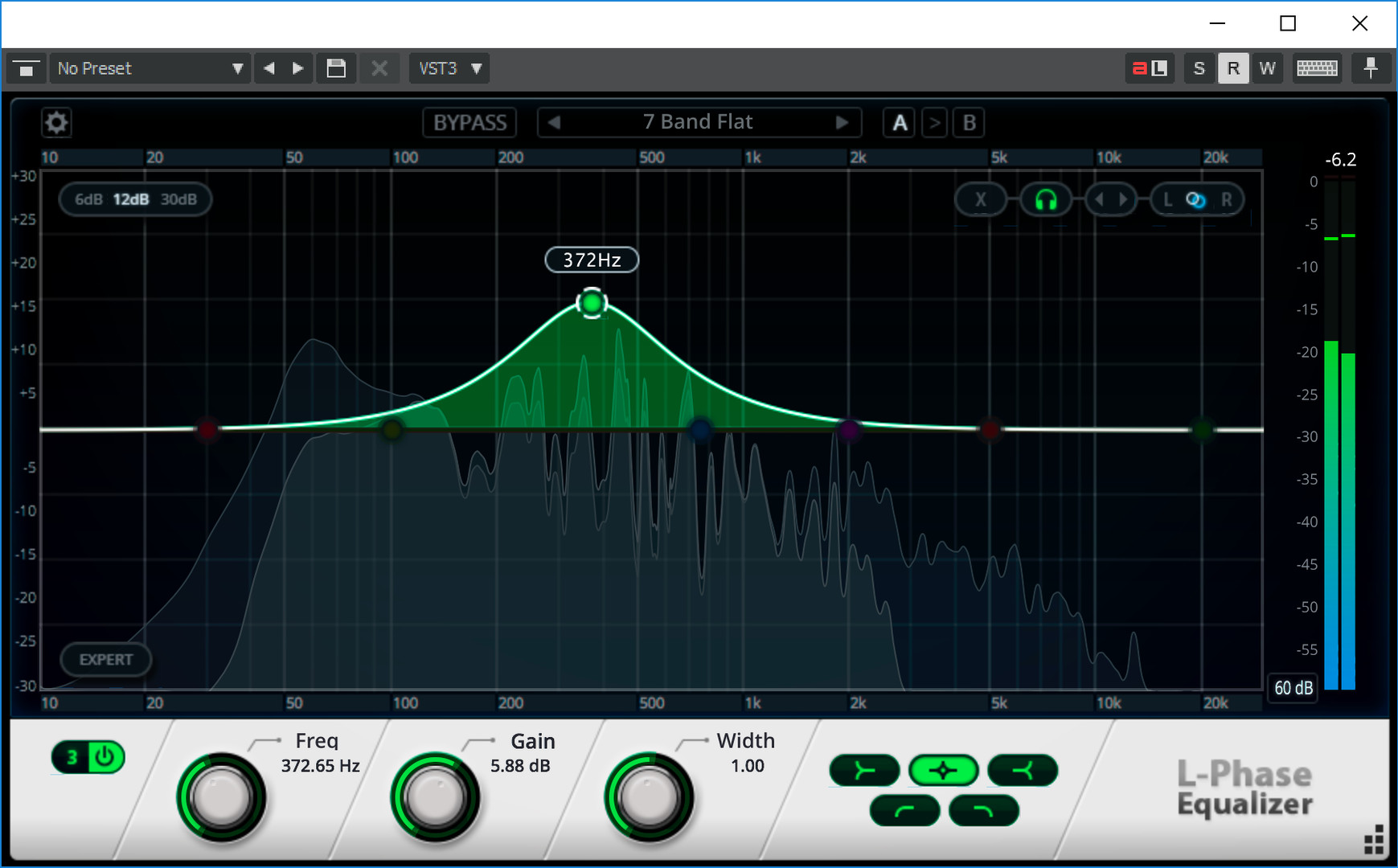Select the bell peak filter shape icon
Viewport: 1398px width, 868px height.
(944, 770)
